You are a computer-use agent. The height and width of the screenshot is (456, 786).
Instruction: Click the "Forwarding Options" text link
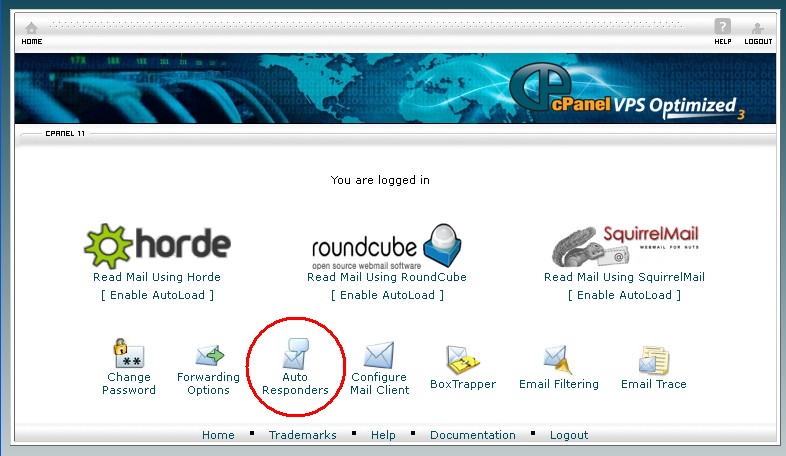click(x=209, y=384)
